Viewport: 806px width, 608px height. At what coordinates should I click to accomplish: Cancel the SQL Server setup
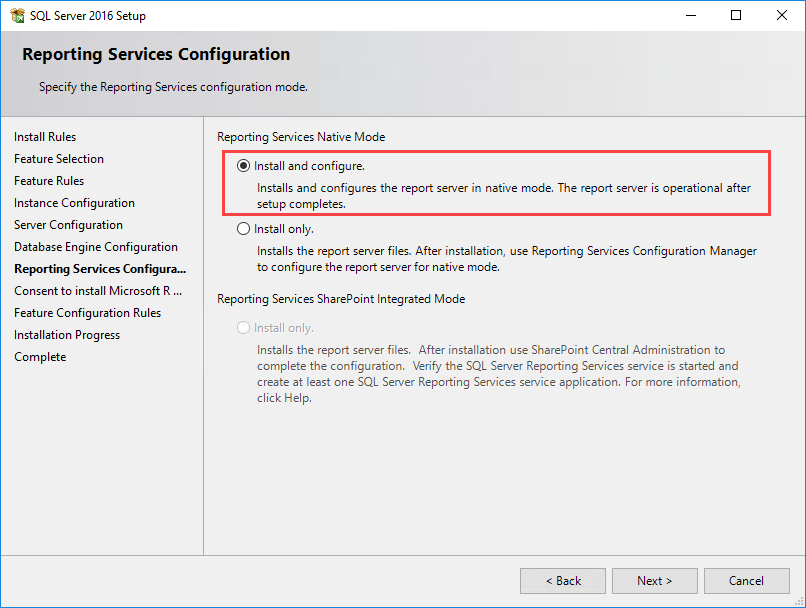(x=746, y=581)
